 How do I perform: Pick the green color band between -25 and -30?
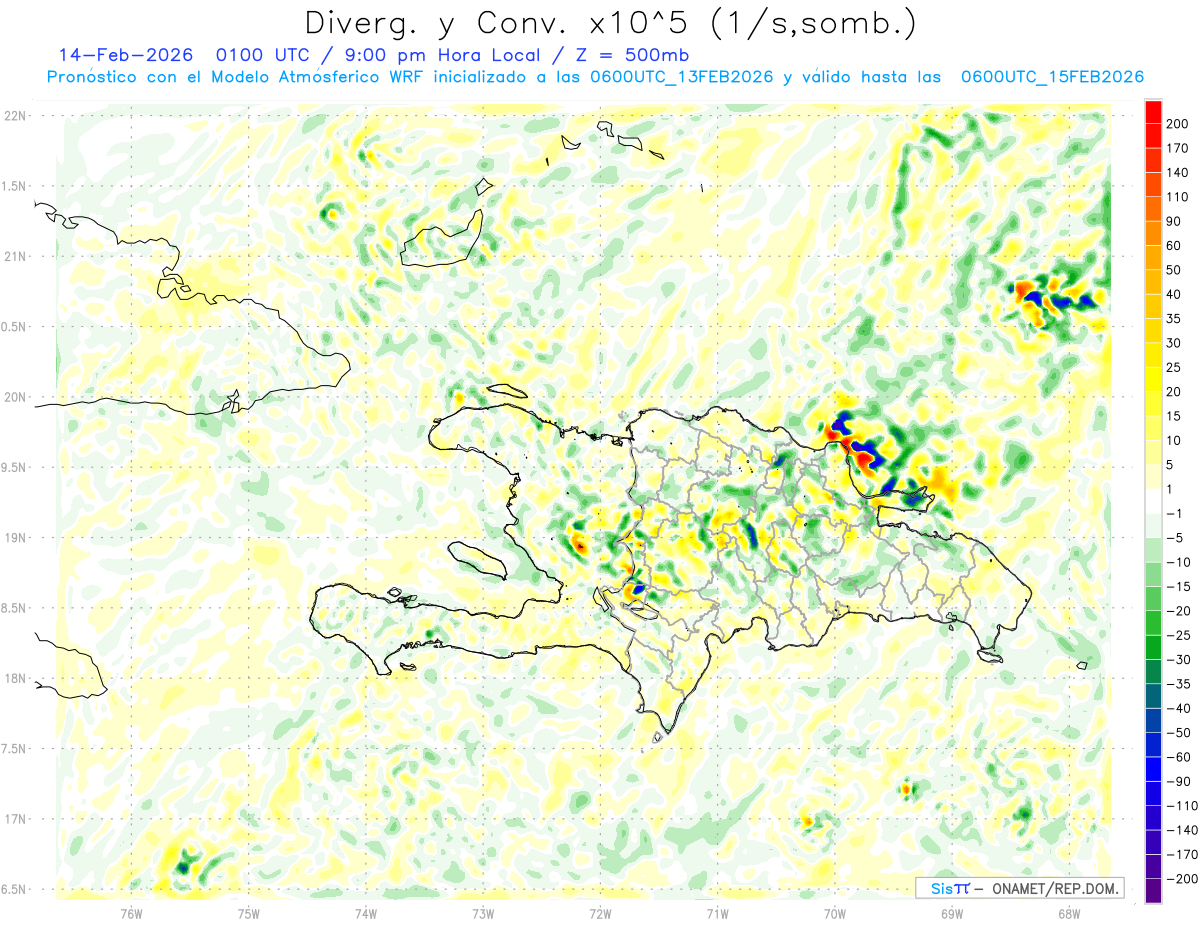(x=1153, y=647)
